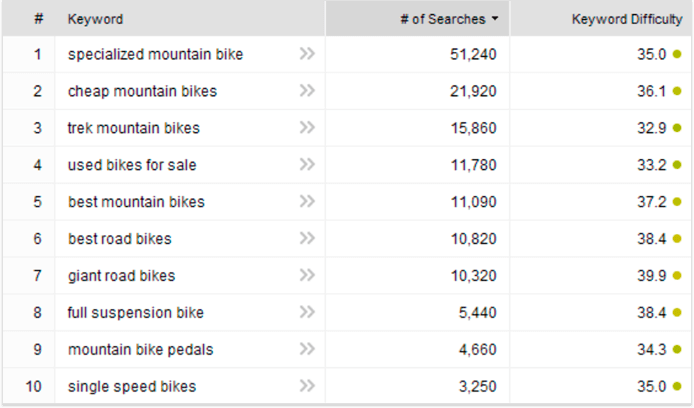Image resolution: width=694 pixels, height=408 pixels.
Task: Click double-chevron beside full suspension bike
Action: coord(307,312)
